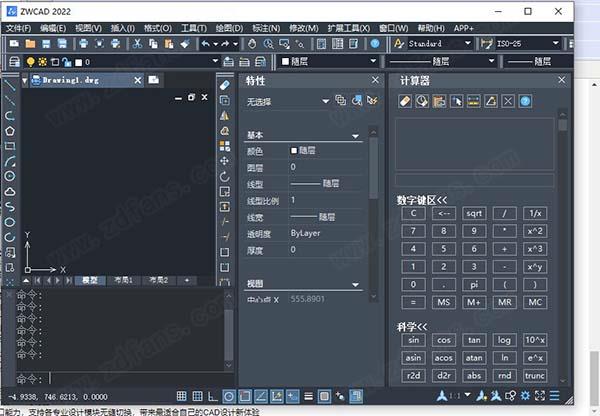This screenshot has width=600, height=416.
Task: Toggle layer lock padlock icon
Action: 67,62
